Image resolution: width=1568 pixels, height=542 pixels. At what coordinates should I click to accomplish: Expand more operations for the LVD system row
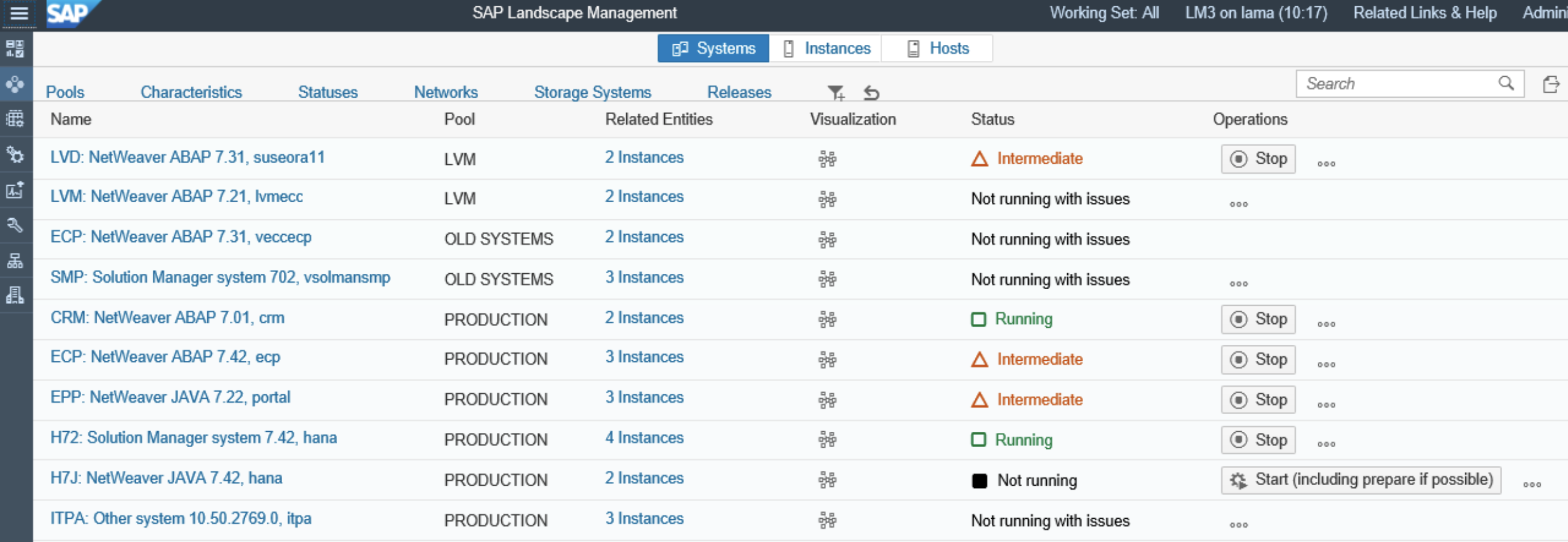pyautogui.click(x=1326, y=163)
